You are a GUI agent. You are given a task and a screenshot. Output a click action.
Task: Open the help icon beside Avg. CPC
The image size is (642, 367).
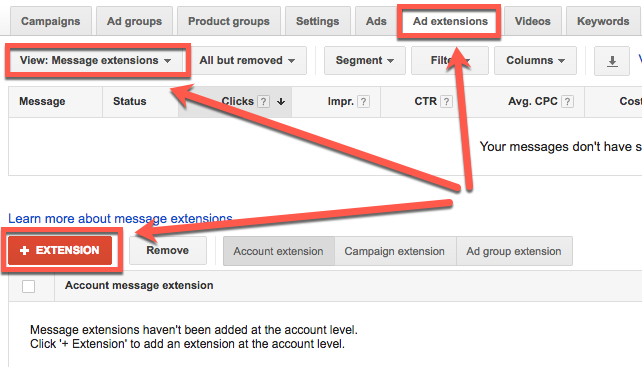click(567, 102)
